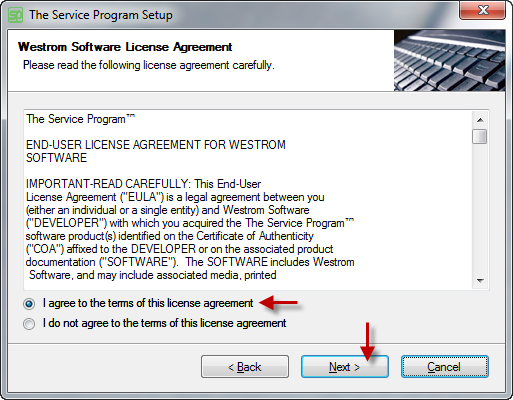This screenshot has height=400, width=513.
Task: Select the "I agree" radio button
Action: 29,304
